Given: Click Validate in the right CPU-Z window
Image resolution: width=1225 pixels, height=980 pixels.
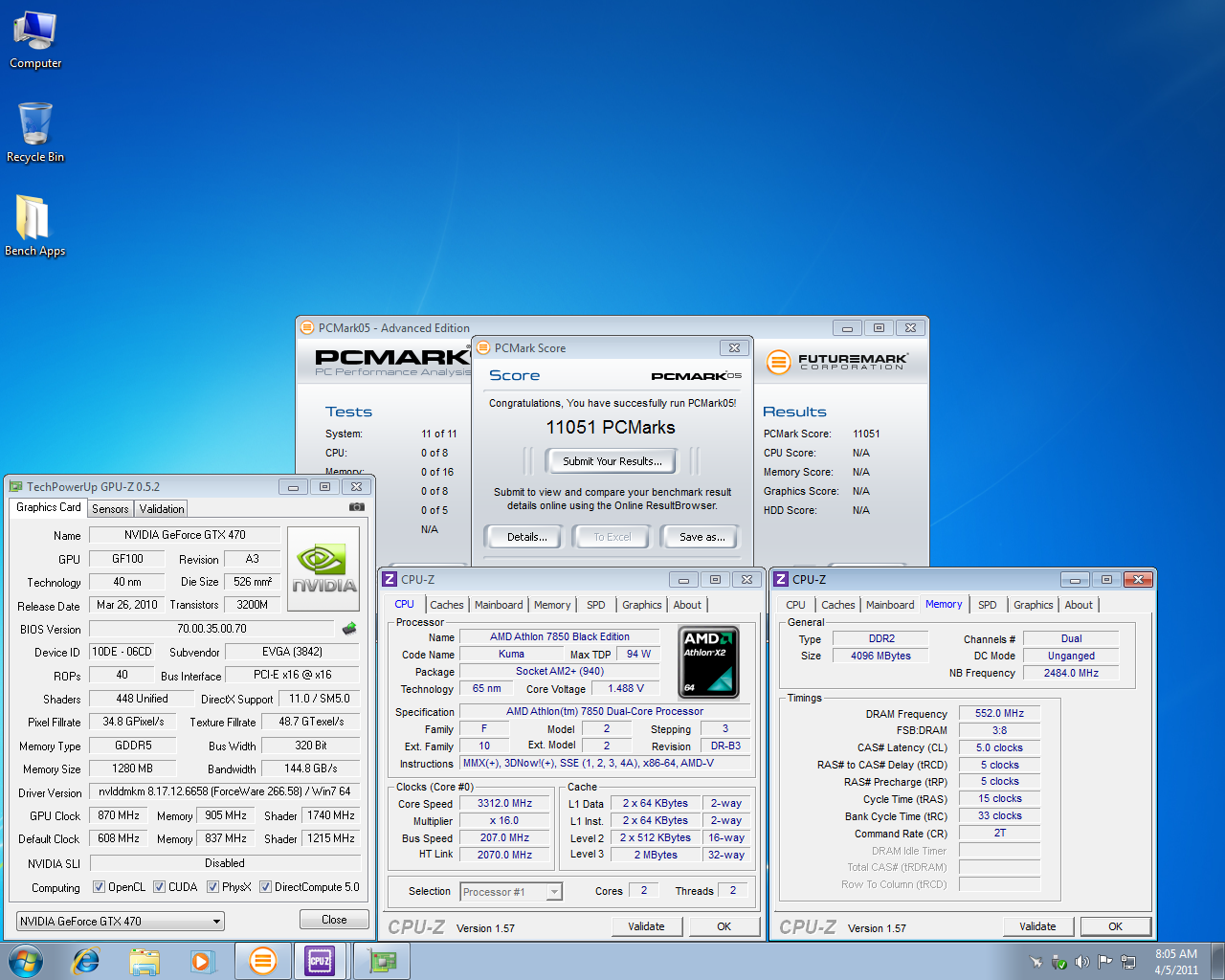Looking at the screenshot, I should (1037, 926).
